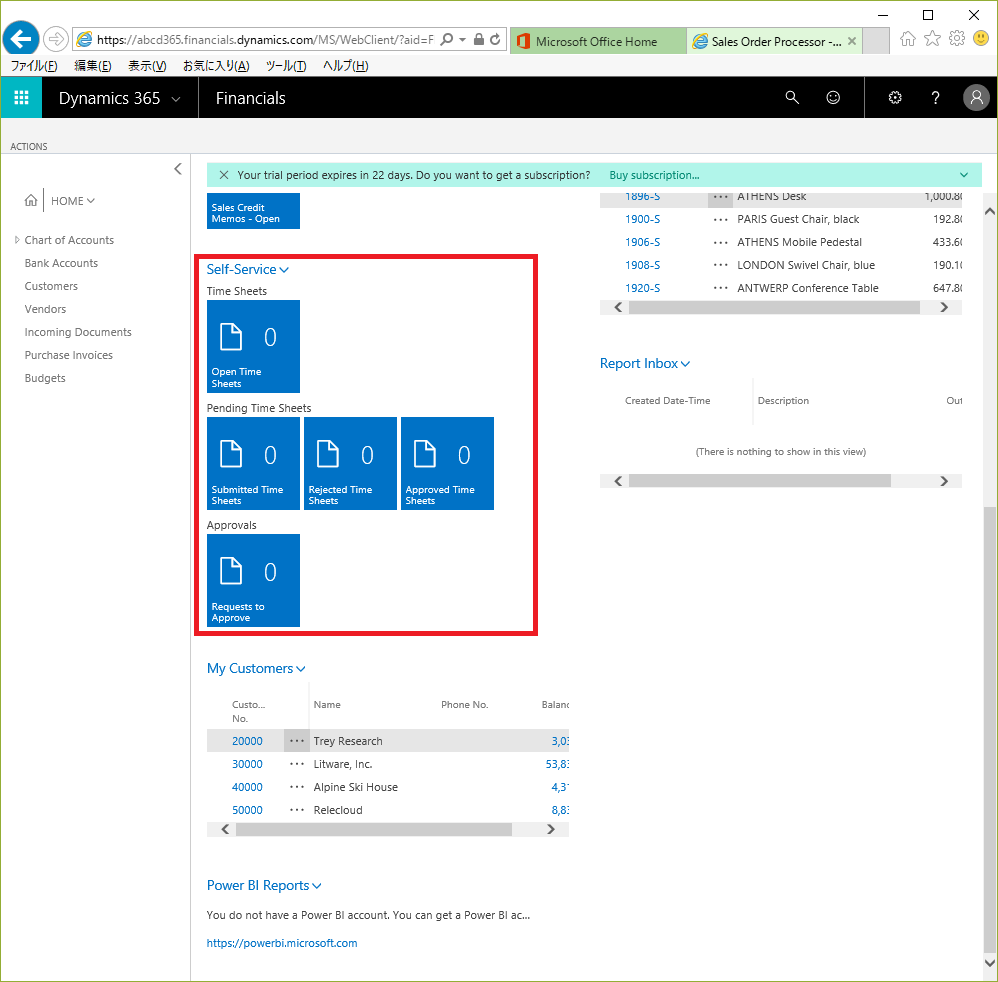
Task: Click the address bar lock icon
Action: pyautogui.click(x=479, y=39)
